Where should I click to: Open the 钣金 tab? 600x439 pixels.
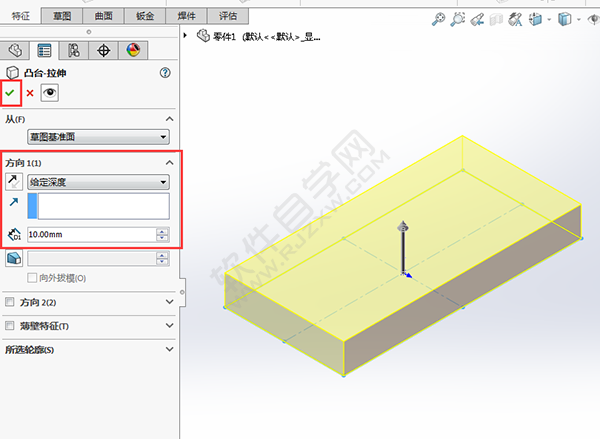coord(145,16)
